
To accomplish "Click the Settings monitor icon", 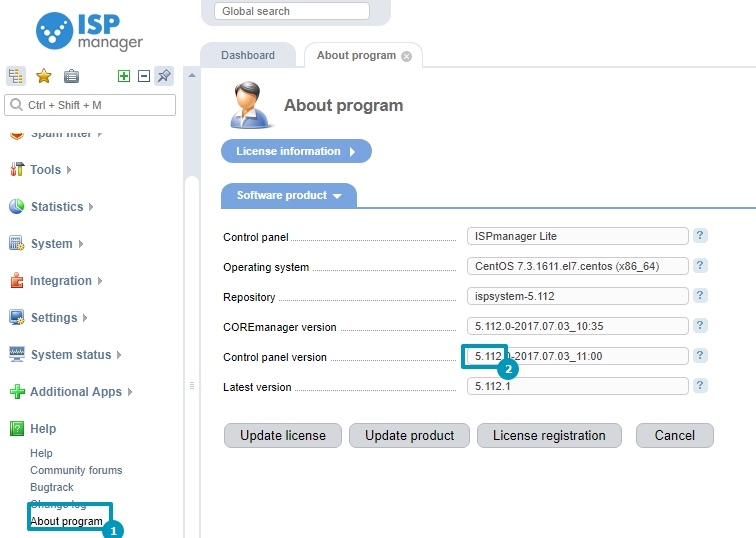I will [17, 317].
